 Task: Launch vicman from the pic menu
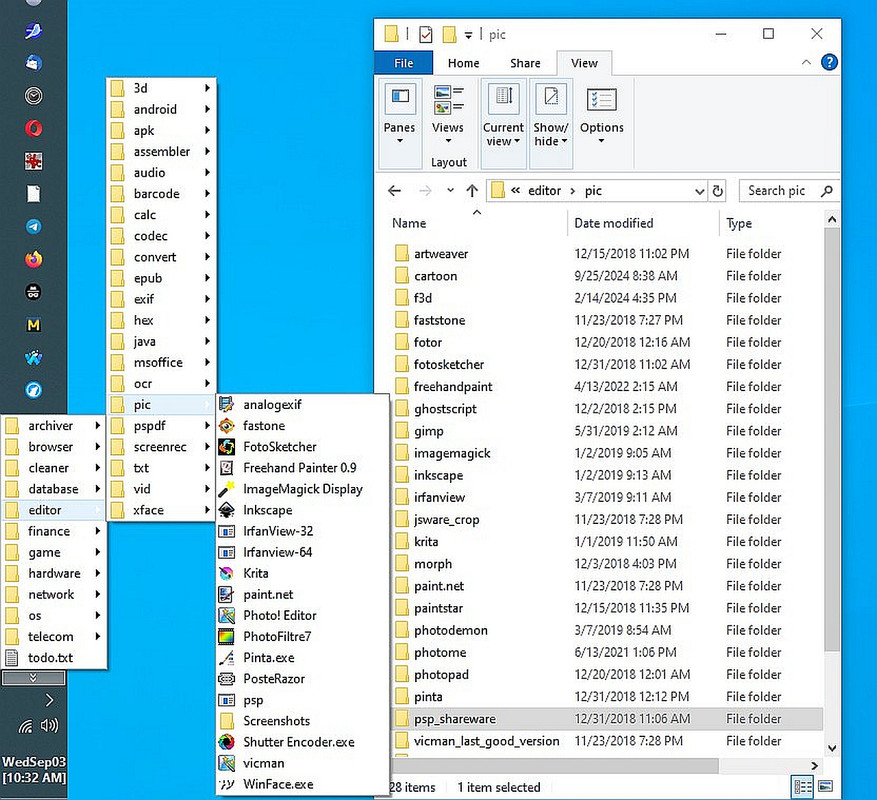tap(303, 763)
